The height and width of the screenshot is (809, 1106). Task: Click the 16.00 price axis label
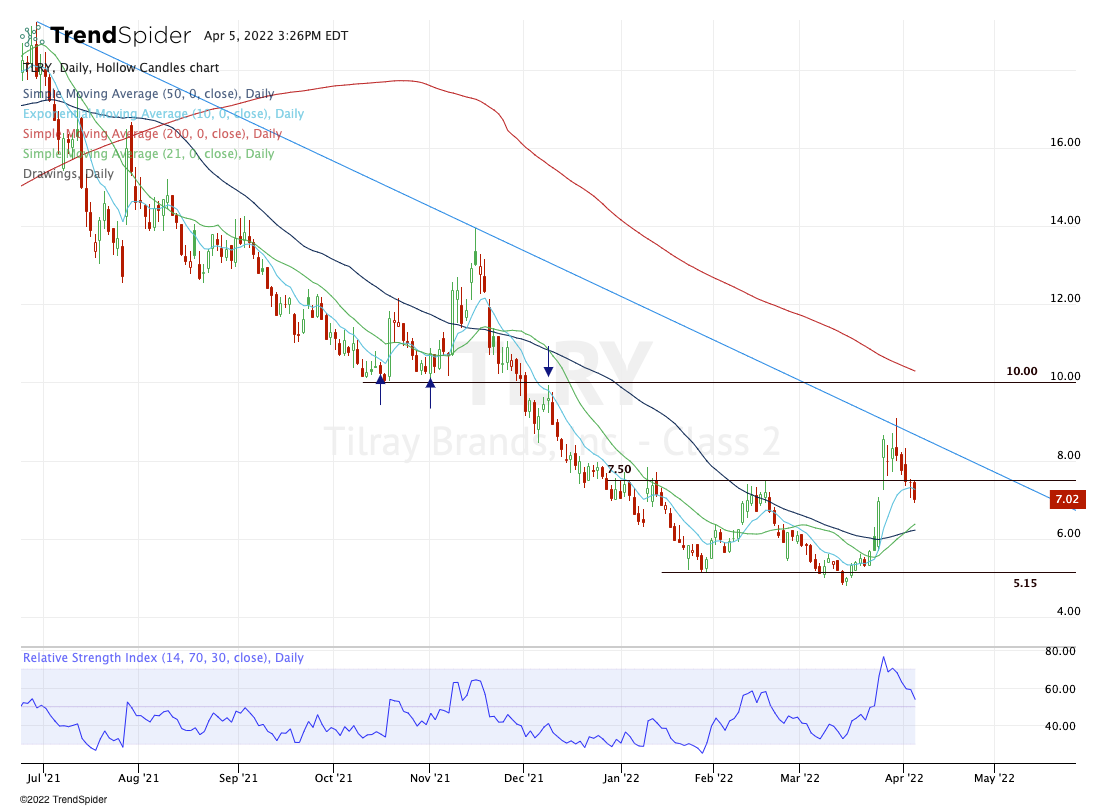pos(1064,142)
